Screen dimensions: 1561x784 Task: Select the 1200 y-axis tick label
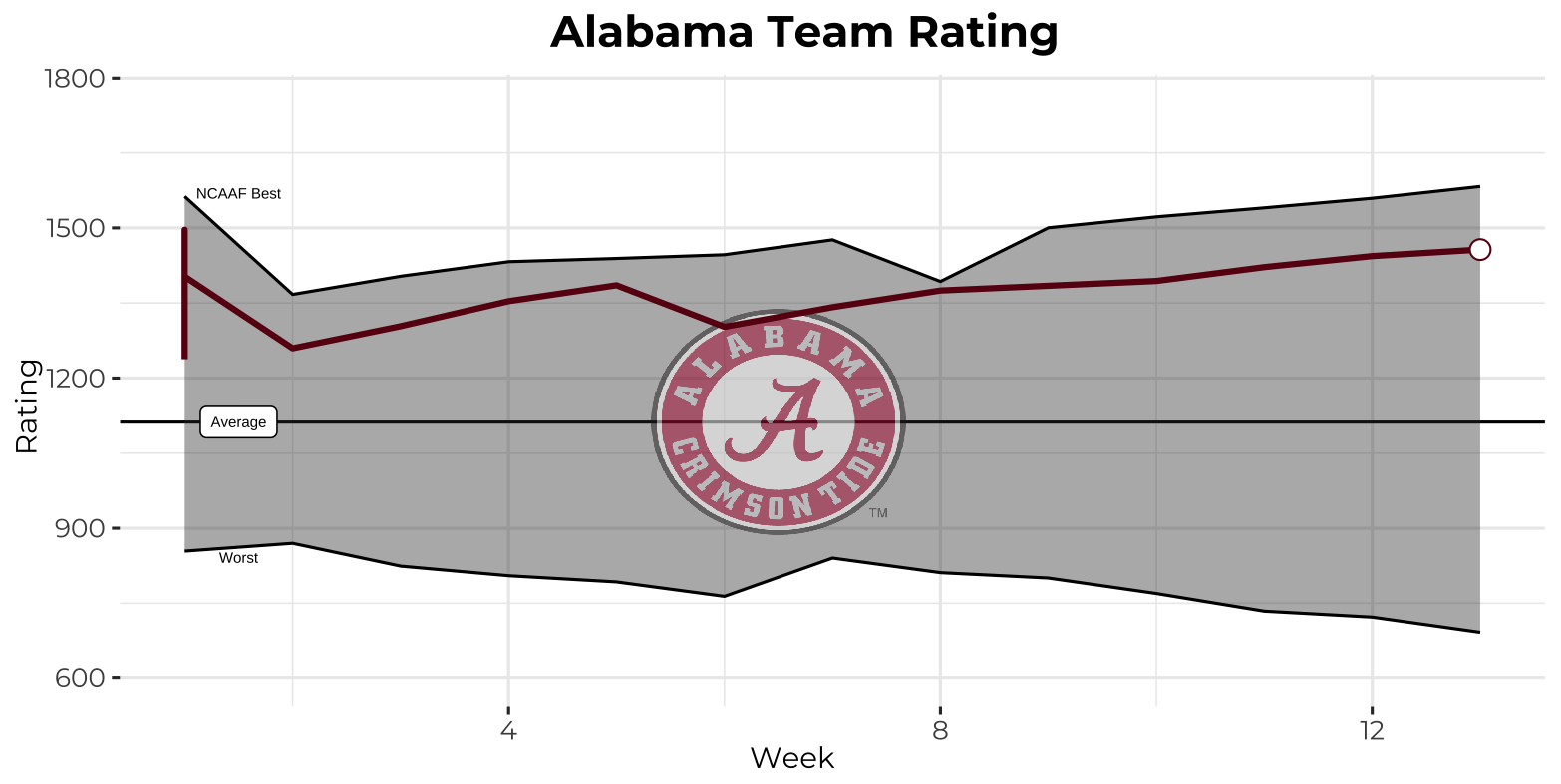tap(76, 379)
